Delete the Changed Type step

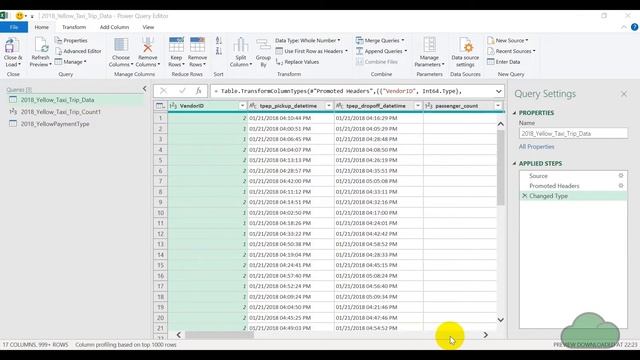pyautogui.click(x=524, y=196)
